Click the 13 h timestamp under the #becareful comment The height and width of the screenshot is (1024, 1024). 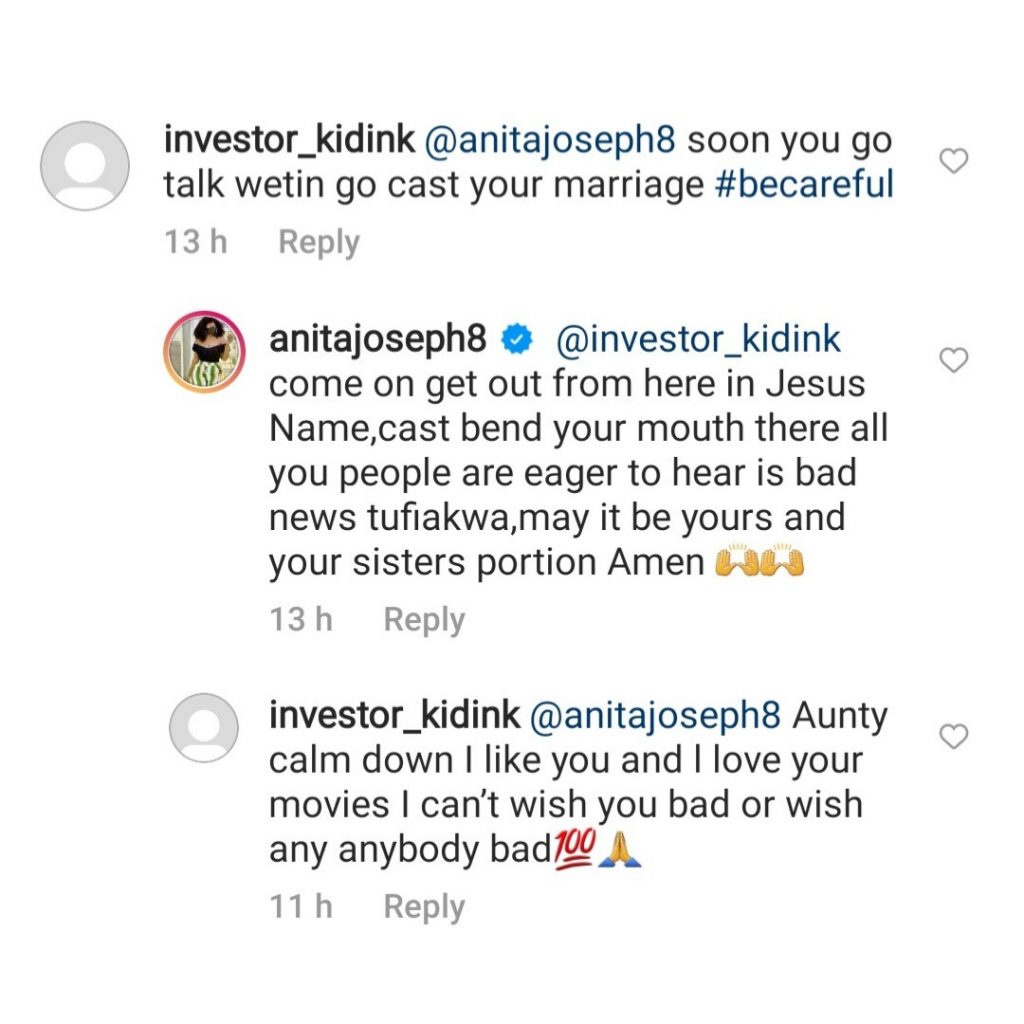click(x=196, y=243)
